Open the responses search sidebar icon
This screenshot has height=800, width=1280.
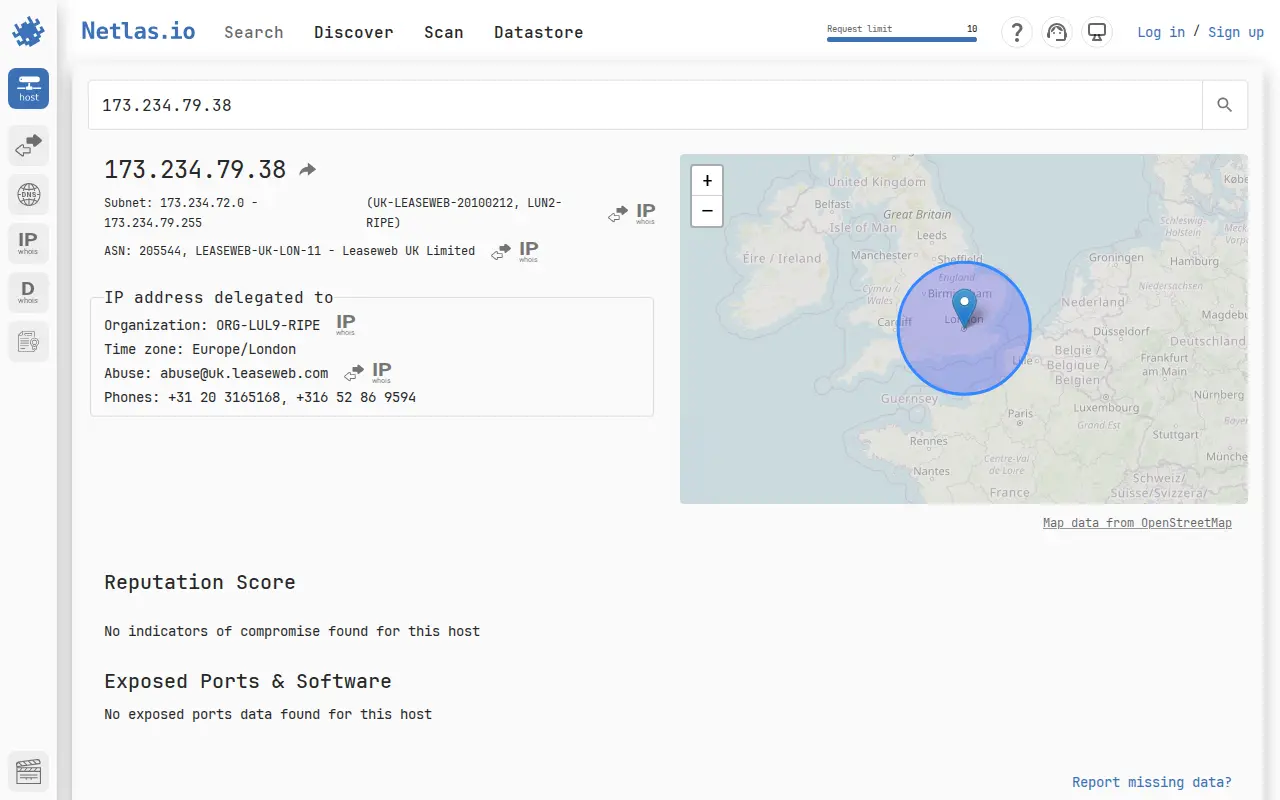click(28, 145)
